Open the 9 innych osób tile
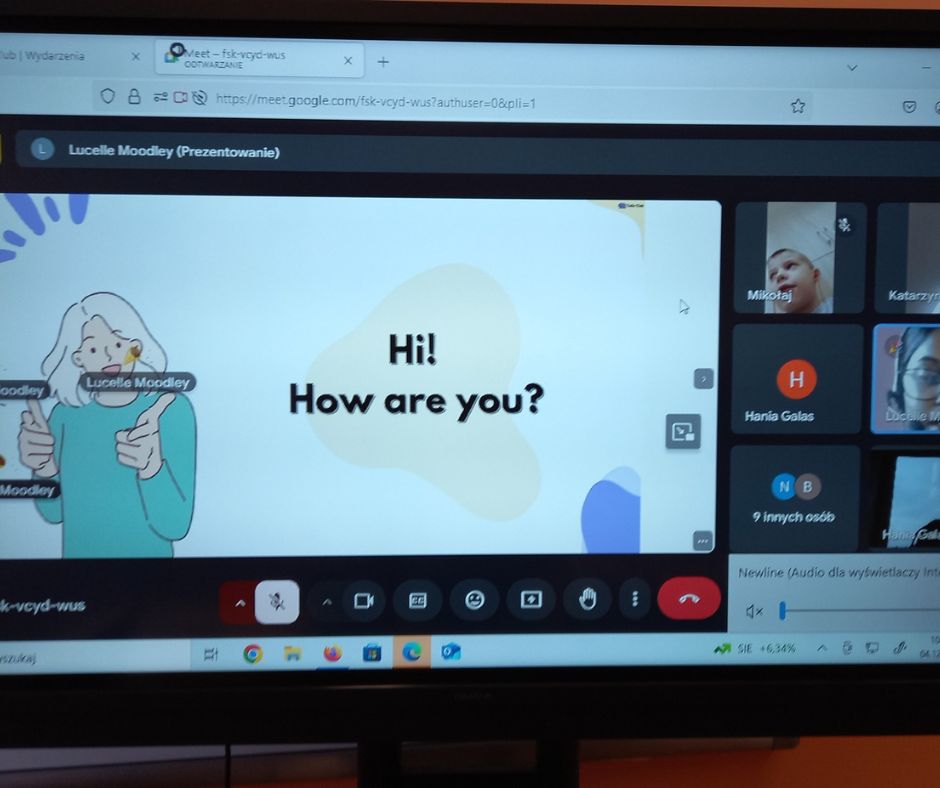 click(x=794, y=498)
